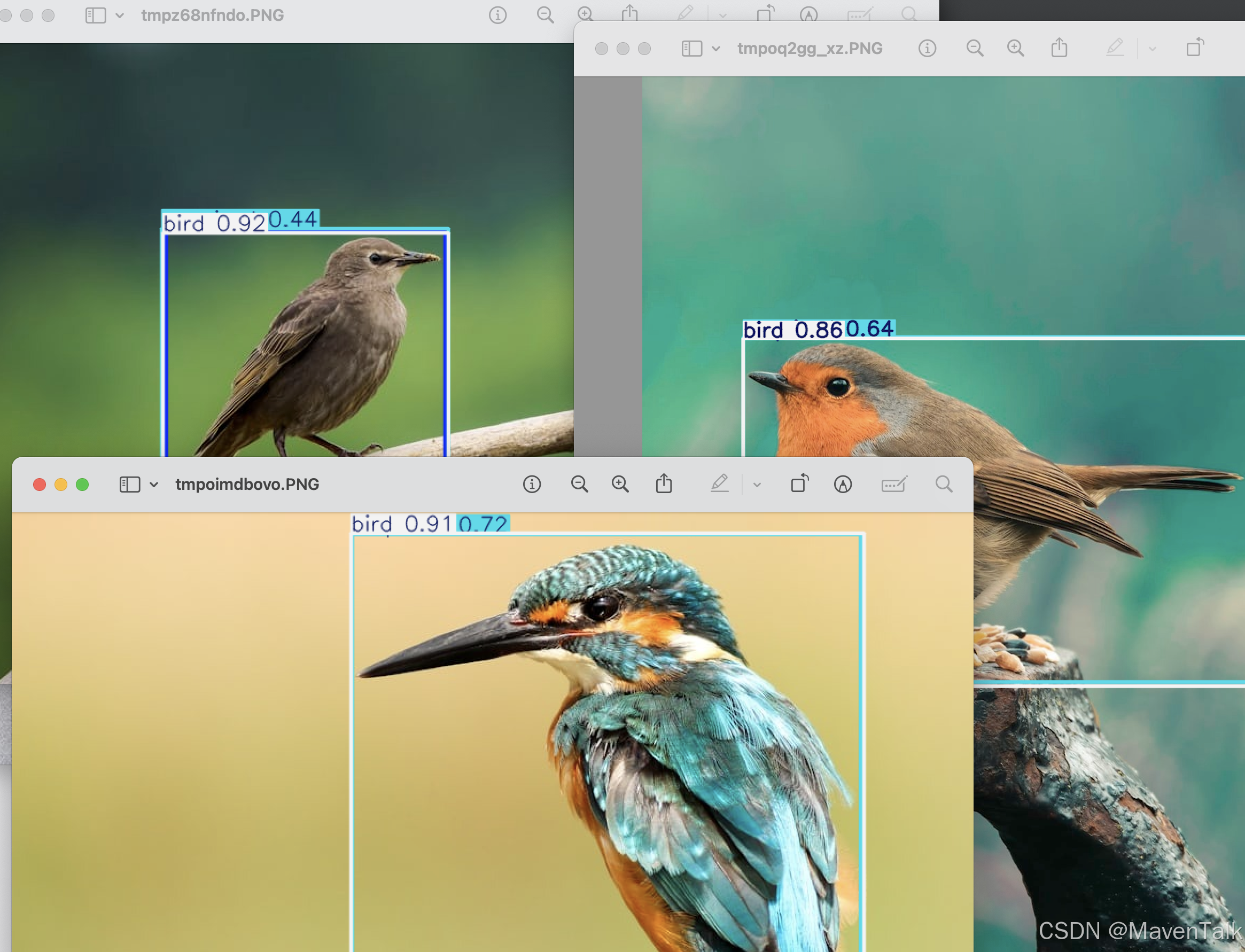Image resolution: width=1245 pixels, height=952 pixels.
Task: Open sidebar view menu chevron in tmpoimdbovo.PNG
Action: point(153,485)
